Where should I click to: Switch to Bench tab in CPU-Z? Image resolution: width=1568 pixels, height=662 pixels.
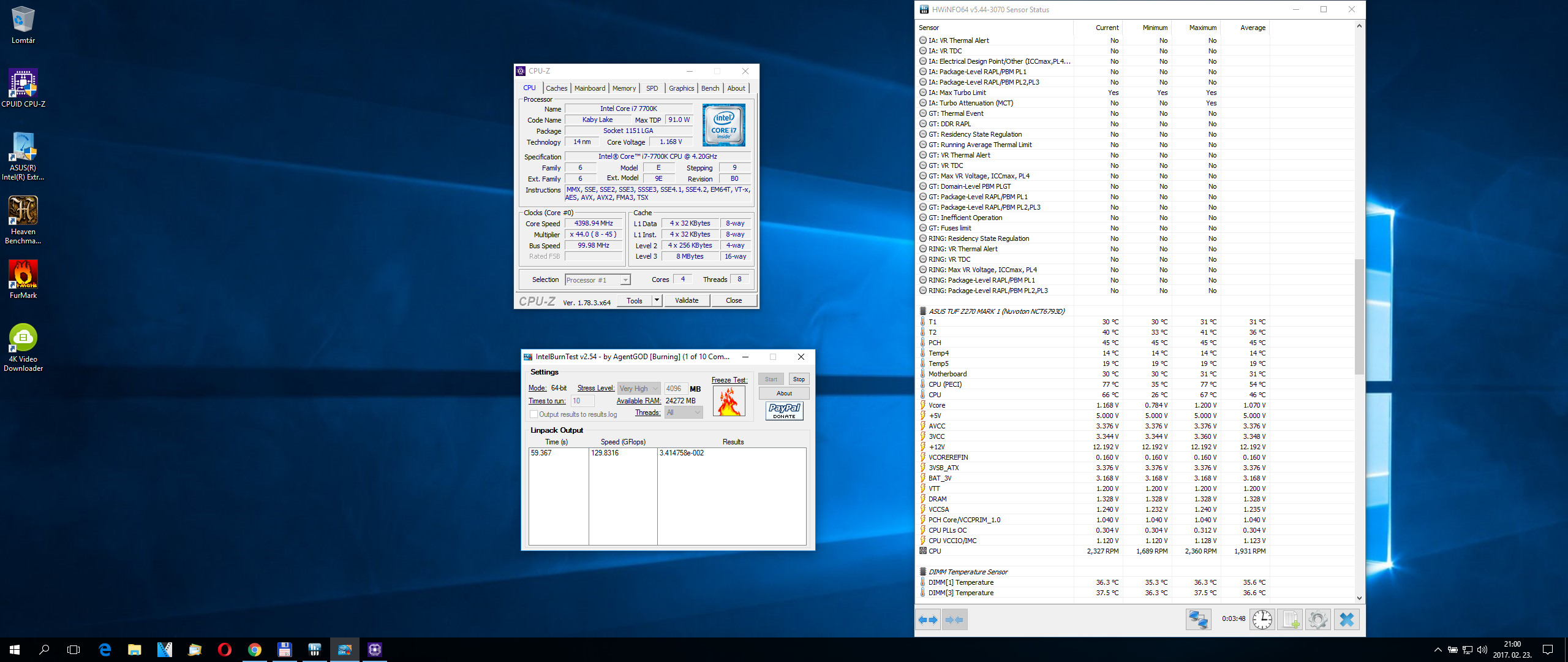click(710, 88)
